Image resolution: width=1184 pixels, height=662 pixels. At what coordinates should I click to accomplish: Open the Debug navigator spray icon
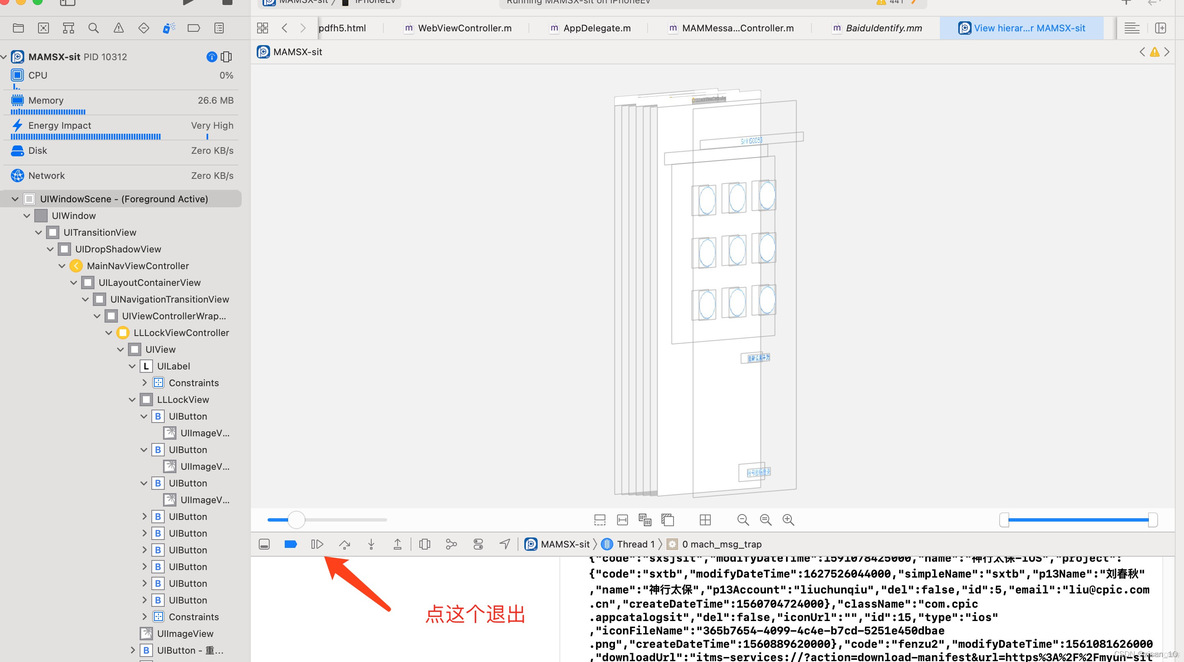tap(168, 28)
